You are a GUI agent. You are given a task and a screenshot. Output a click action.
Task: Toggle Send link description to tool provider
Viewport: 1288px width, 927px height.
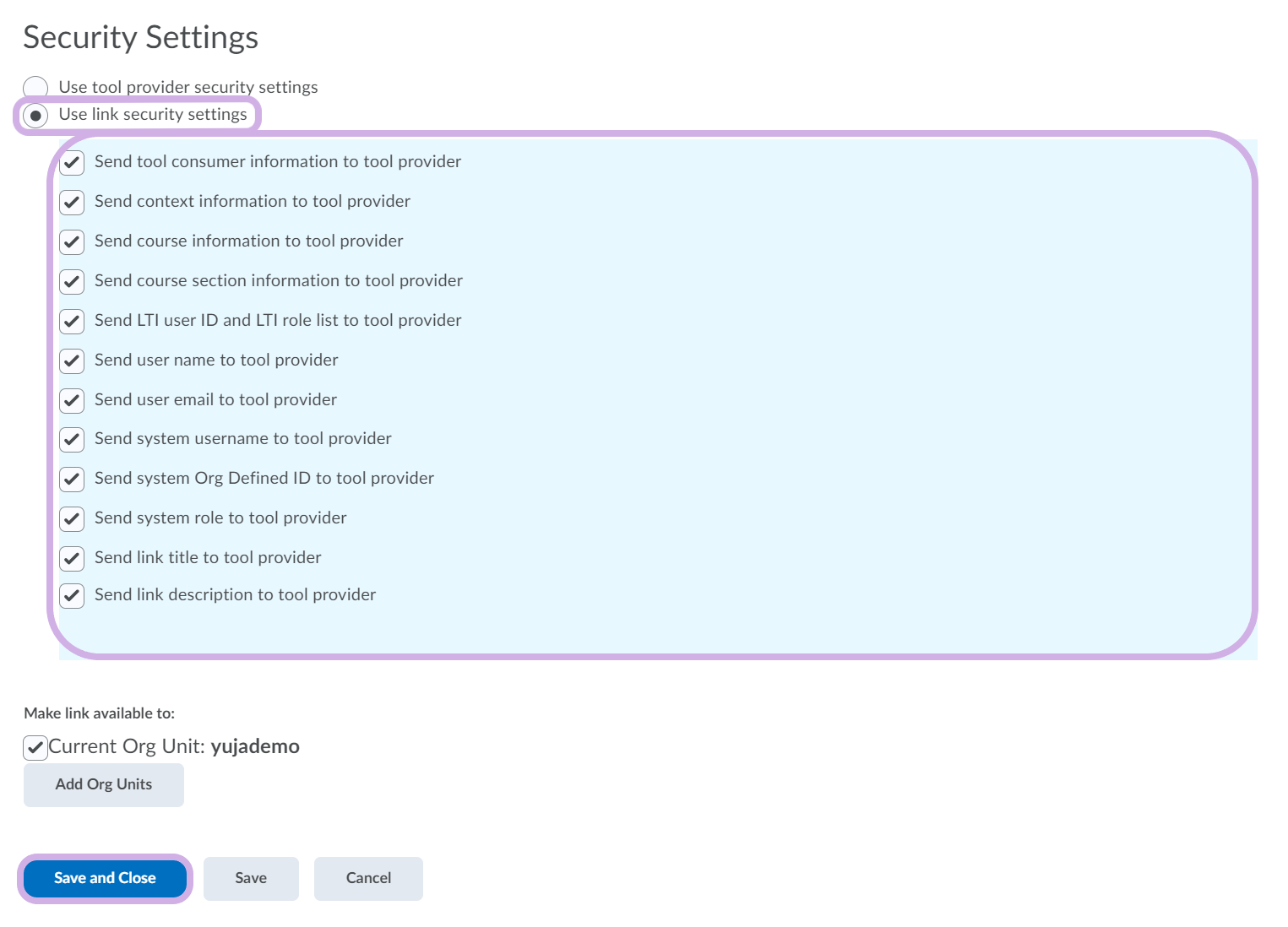point(72,595)
